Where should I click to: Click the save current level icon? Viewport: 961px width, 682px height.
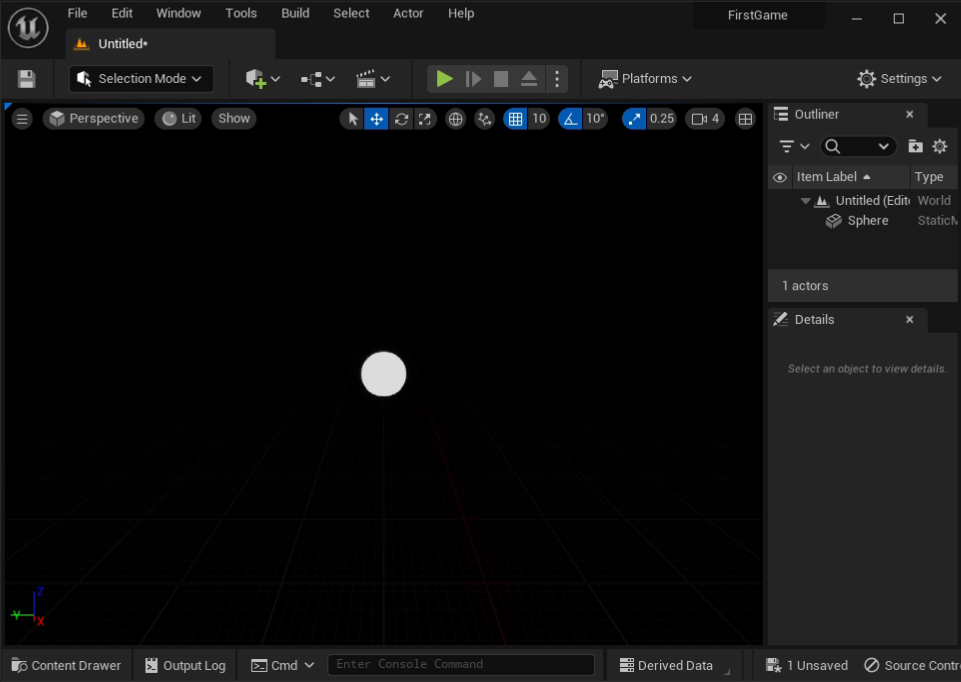click(27, 79)
